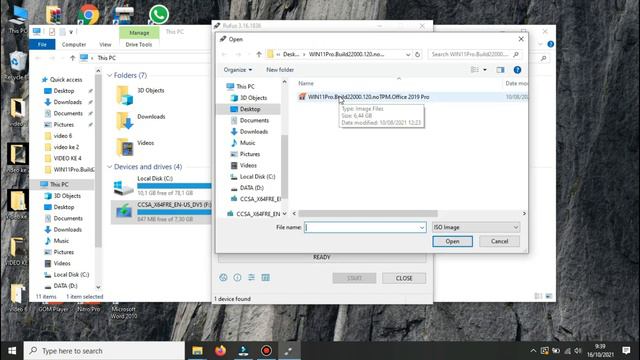Screen dimensions: 640x360
Task: Click Type here to search taskbar box
Action: click(x=104, y=351)
